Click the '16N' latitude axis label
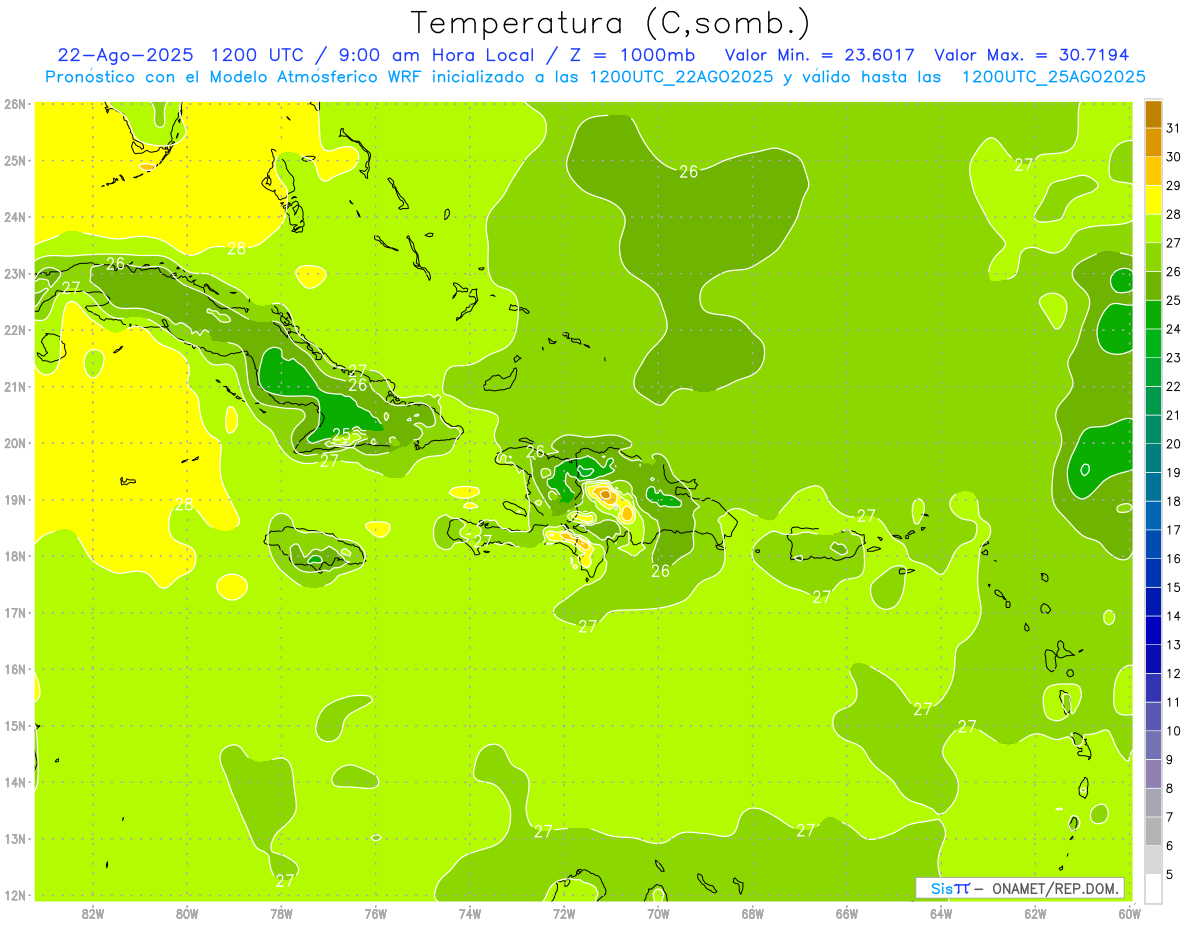The height and width of the screenshot is (927, 1200). [15, 669]
